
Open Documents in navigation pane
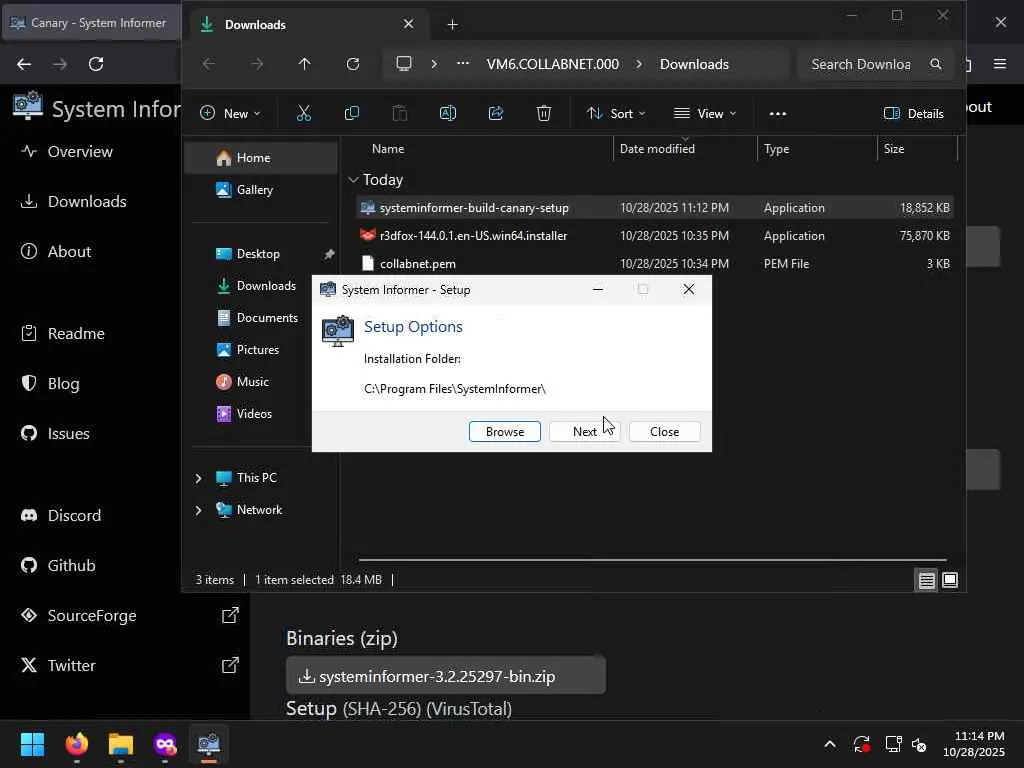[267, 318]
